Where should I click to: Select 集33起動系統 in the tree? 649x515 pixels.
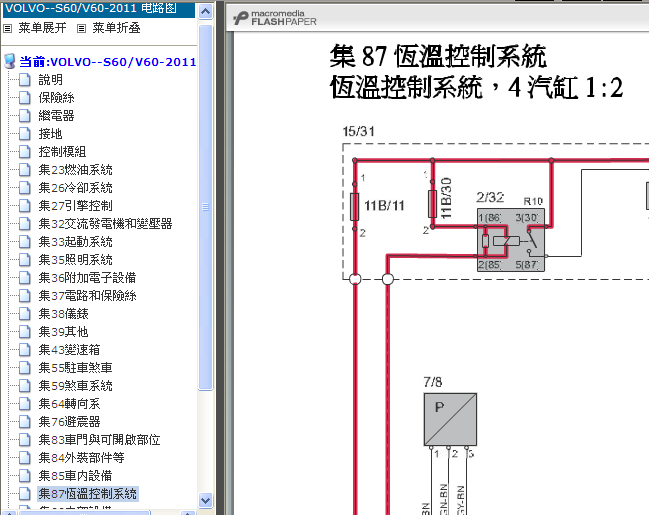pyautogui.click(x=75, y=242)
